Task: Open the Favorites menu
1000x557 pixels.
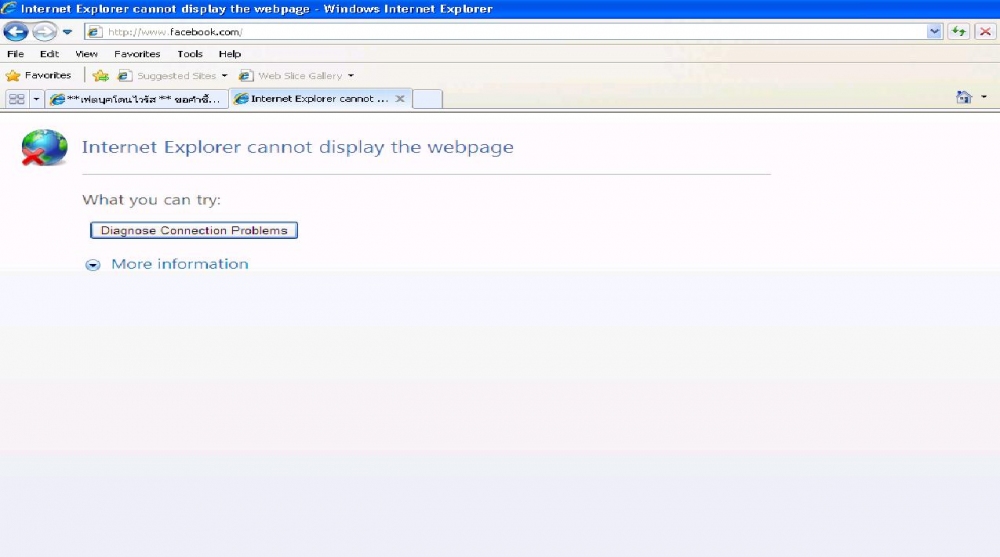Action: (137, 54)
